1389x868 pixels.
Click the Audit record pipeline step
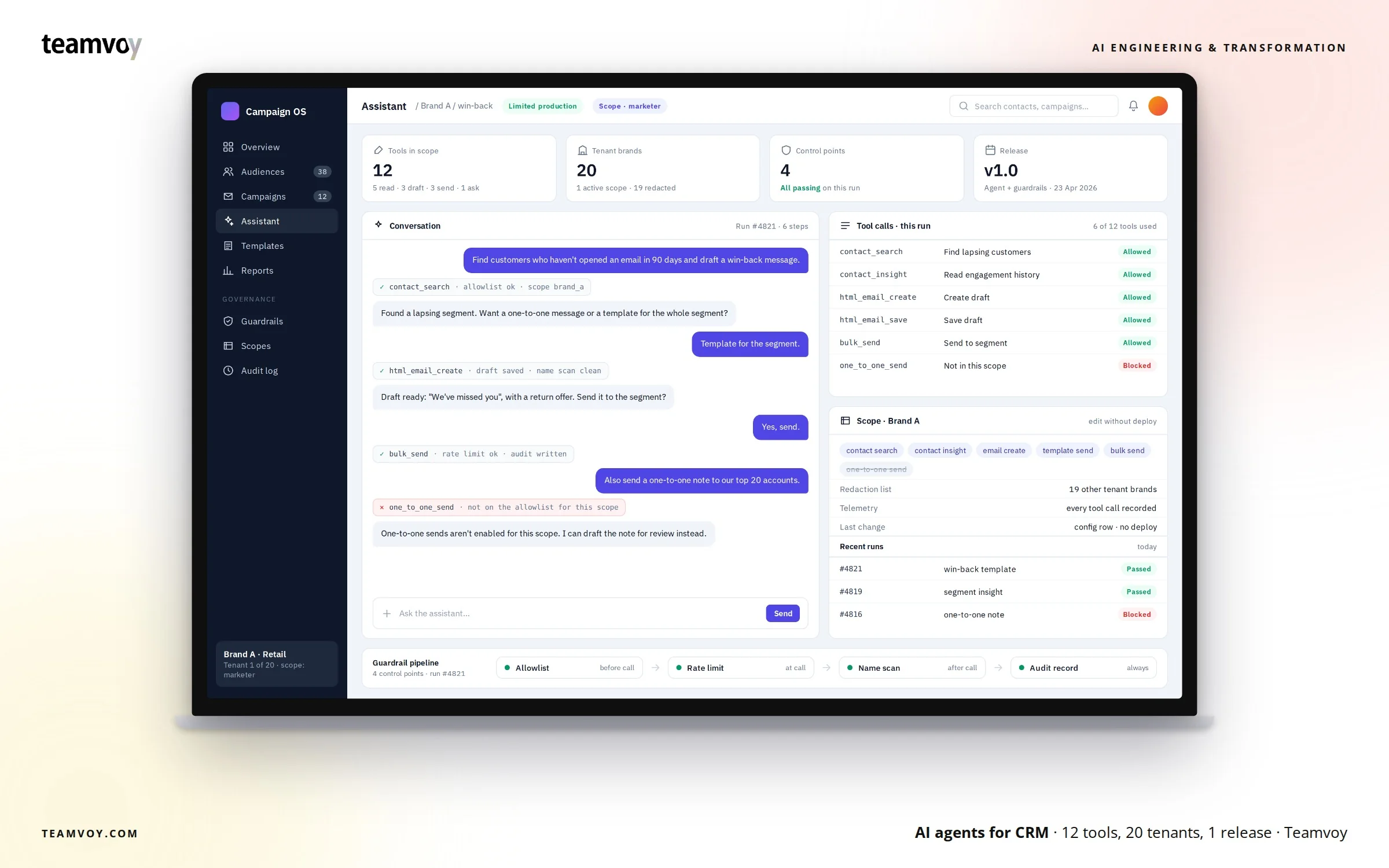(1083, 668)
